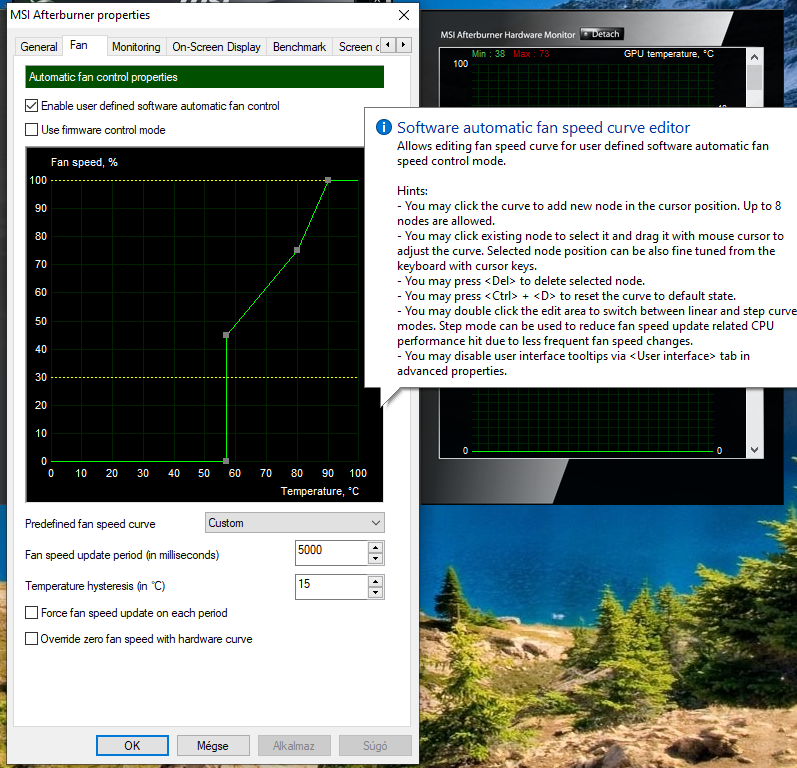Viewport: 797px width, 768px height.
Task: Select the fan curve node at 45% speed
Action: click(226, 335)
